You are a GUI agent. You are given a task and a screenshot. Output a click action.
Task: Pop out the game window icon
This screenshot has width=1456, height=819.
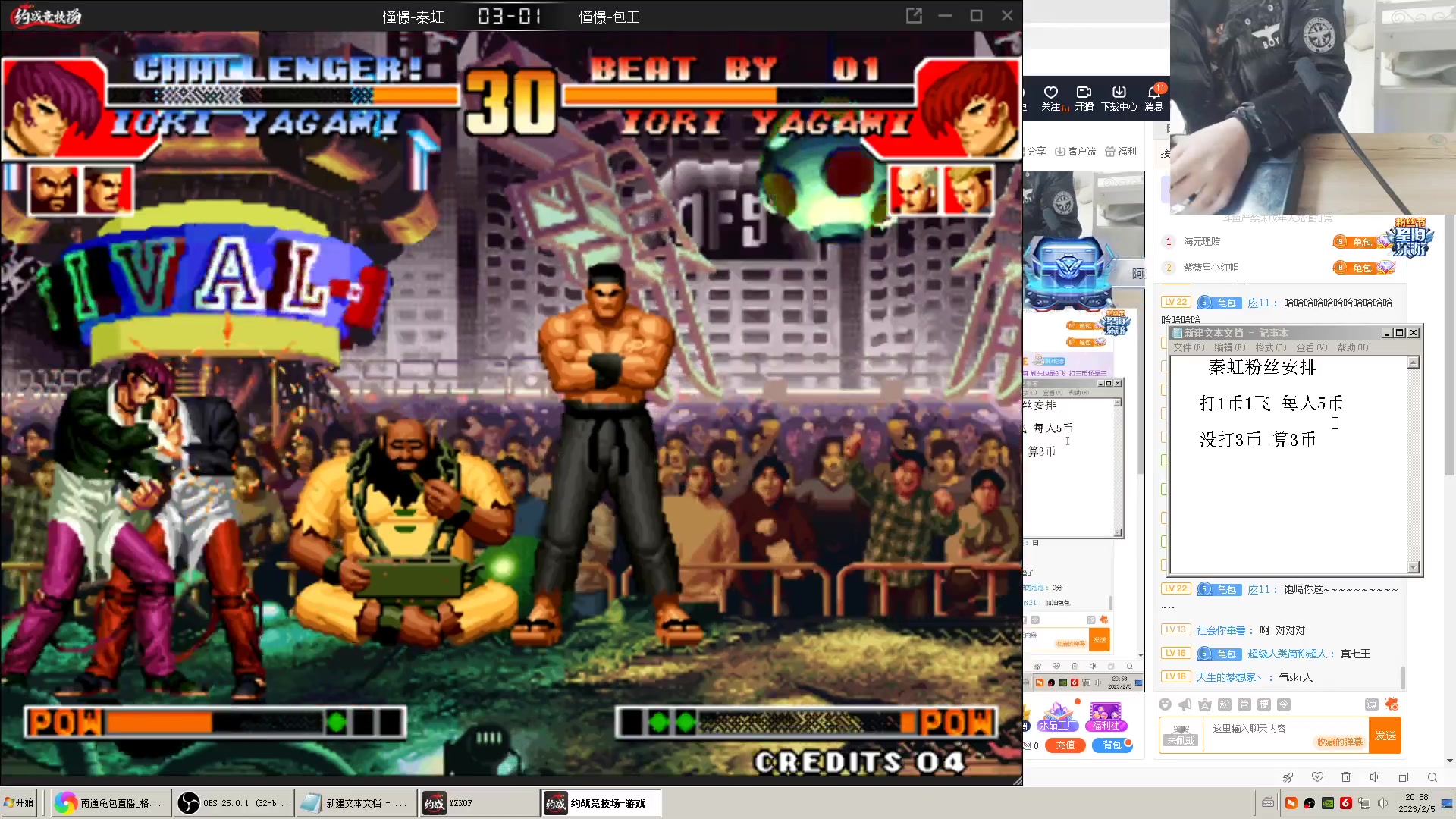tap(914, 16)
